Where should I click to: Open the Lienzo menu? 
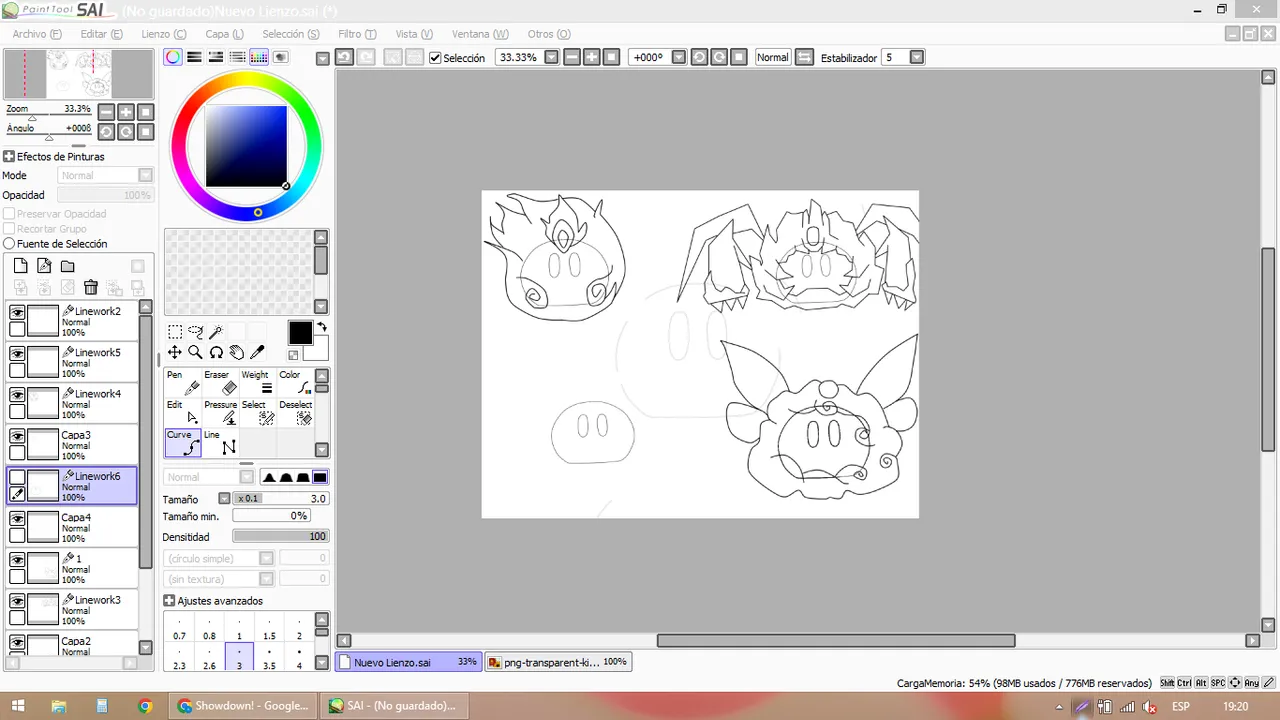(164, 34)
